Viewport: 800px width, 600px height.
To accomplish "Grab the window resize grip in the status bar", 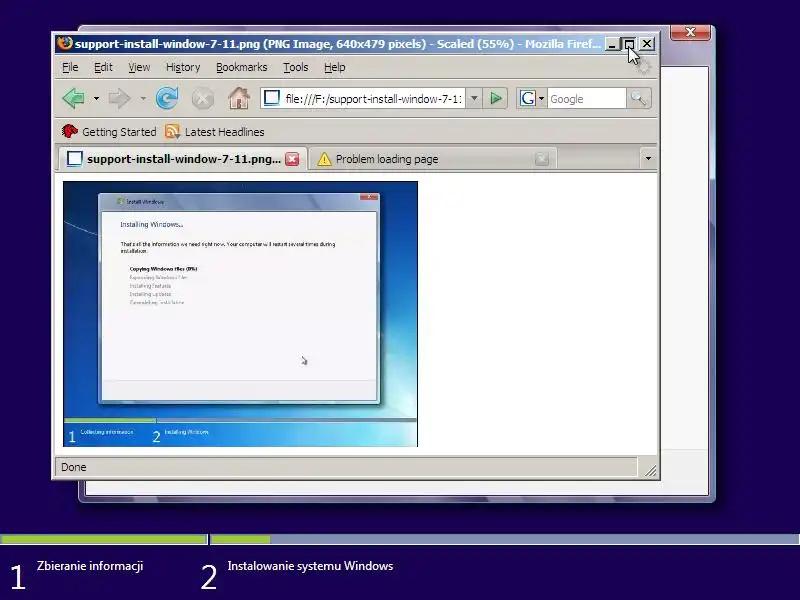I will coord(651,470).
